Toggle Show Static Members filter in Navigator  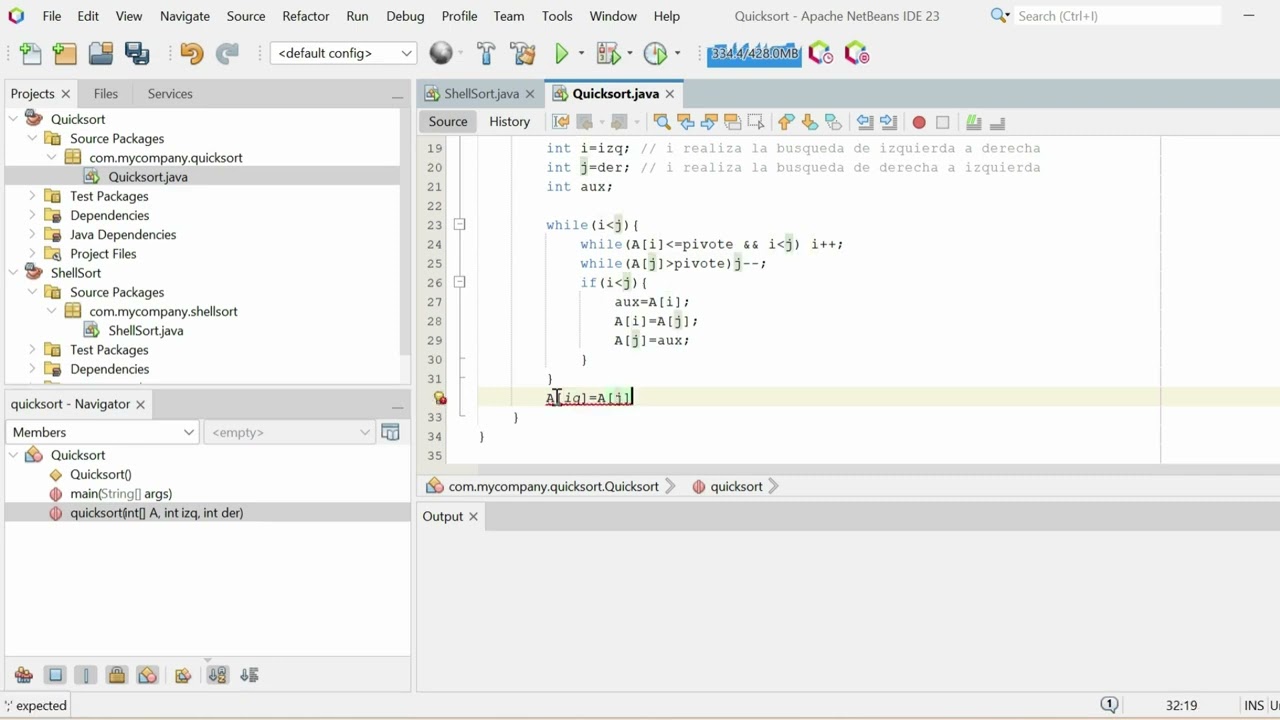(86, 675)
